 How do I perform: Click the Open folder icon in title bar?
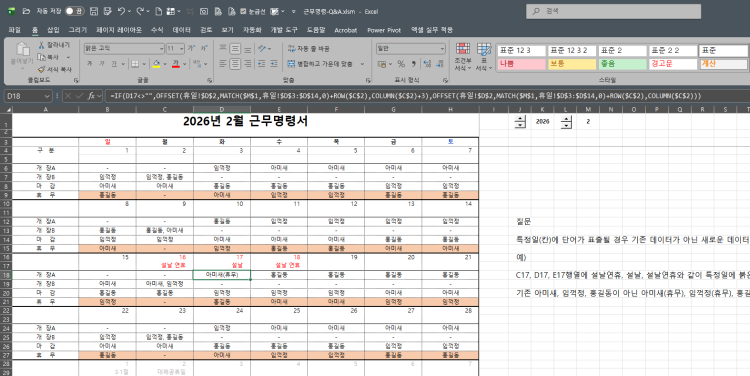point(26,11)
